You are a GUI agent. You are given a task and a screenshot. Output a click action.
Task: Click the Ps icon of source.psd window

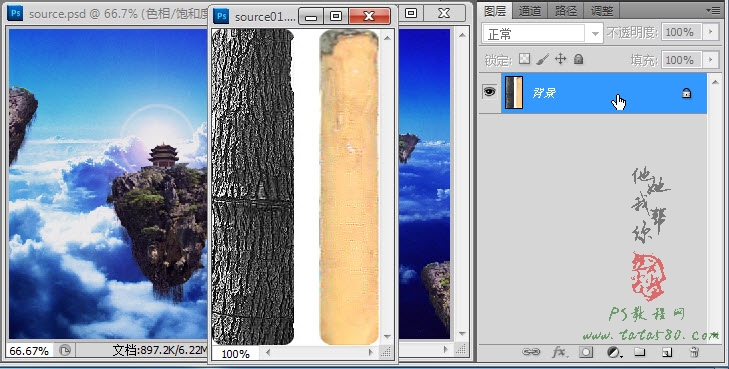click(x=15, y=13)
